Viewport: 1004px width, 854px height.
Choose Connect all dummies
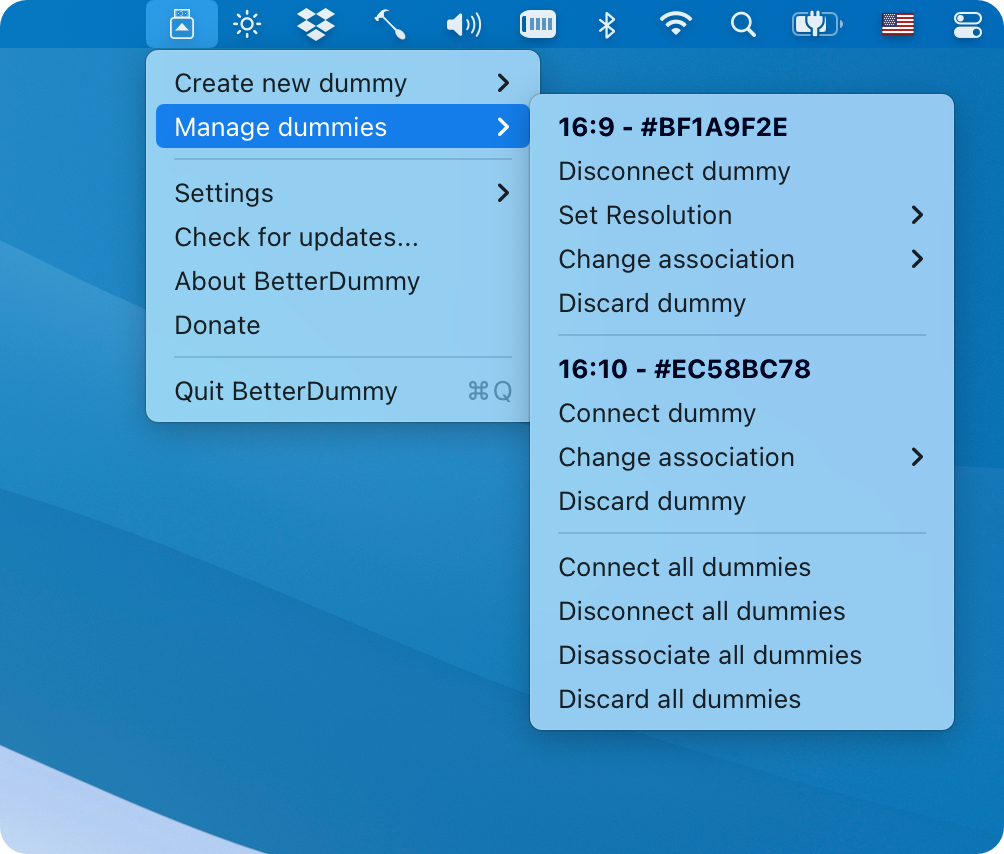point(741,567)
